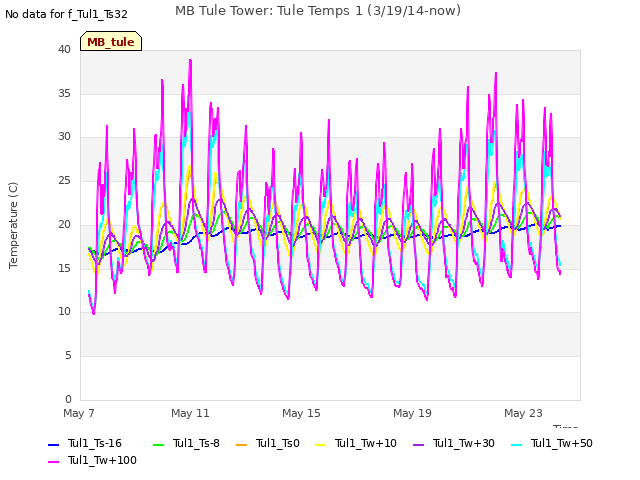Click the green Tul1_Ts-8 legend swatch
This screenshot has height=480, width=640.
(158, 444)
